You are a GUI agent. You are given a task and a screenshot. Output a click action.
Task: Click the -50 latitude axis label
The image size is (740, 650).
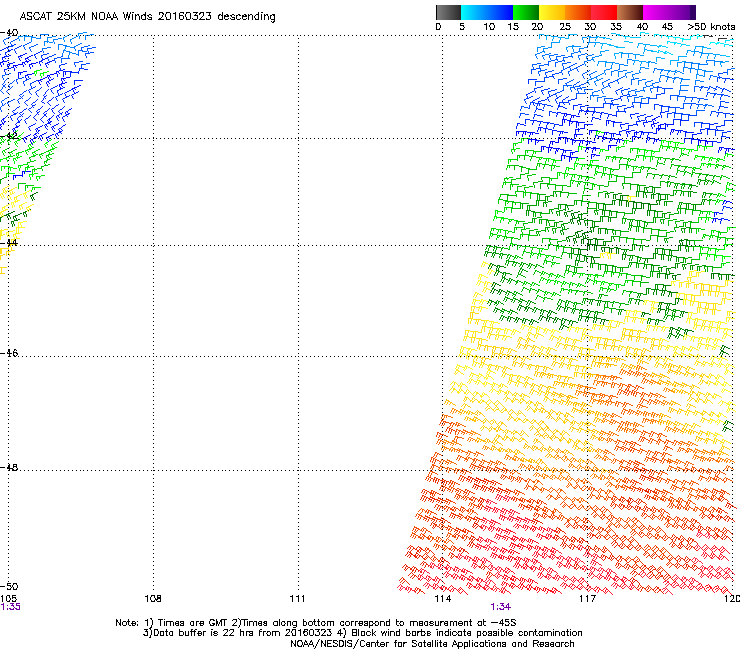coord(9,586)
